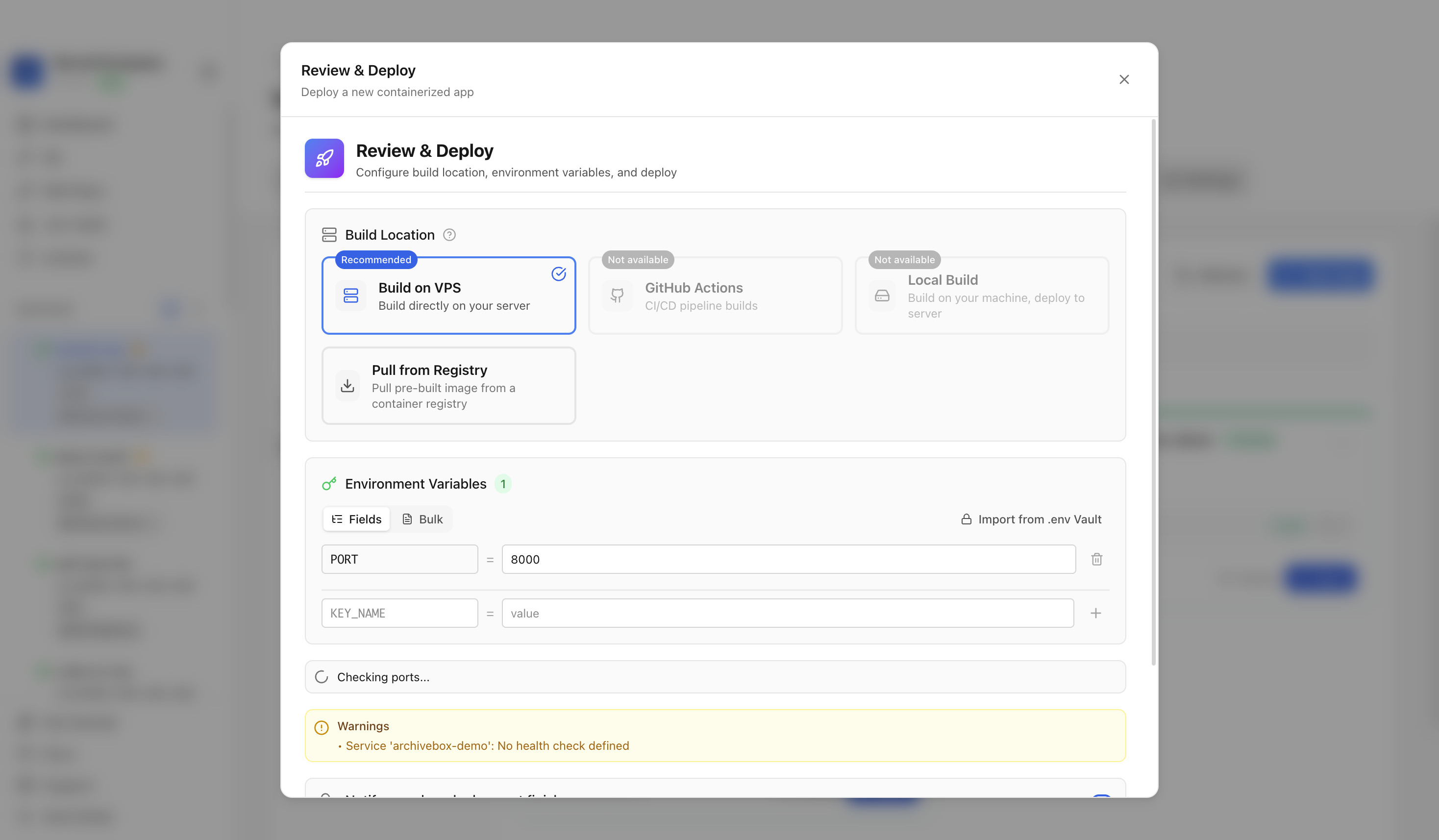This screenshot has height=840, width=1439.
Task: Click the Deploy a new containerized app subtitle
Action: [x=387, y=92]
